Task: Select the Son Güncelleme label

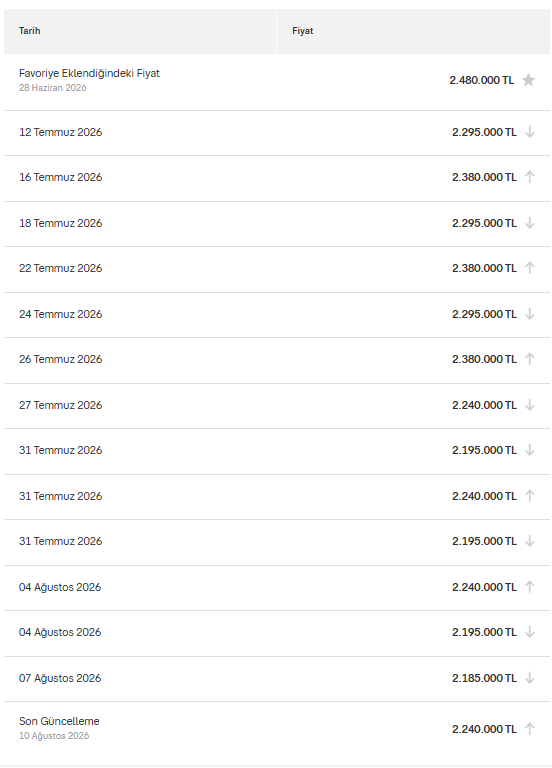Action: click(59, 721)
